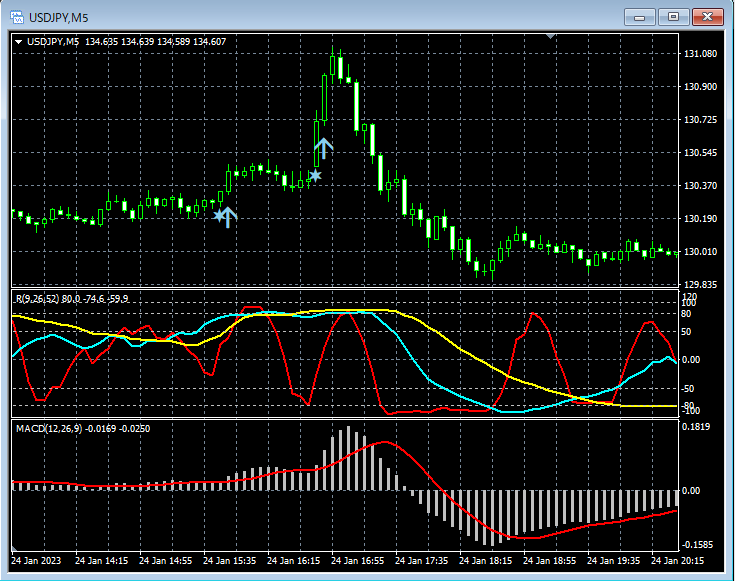The height and width of the screenshot is (581, 736).
Task: Click the USDJPY,M5 title bar text
Action: coord(59,18)
